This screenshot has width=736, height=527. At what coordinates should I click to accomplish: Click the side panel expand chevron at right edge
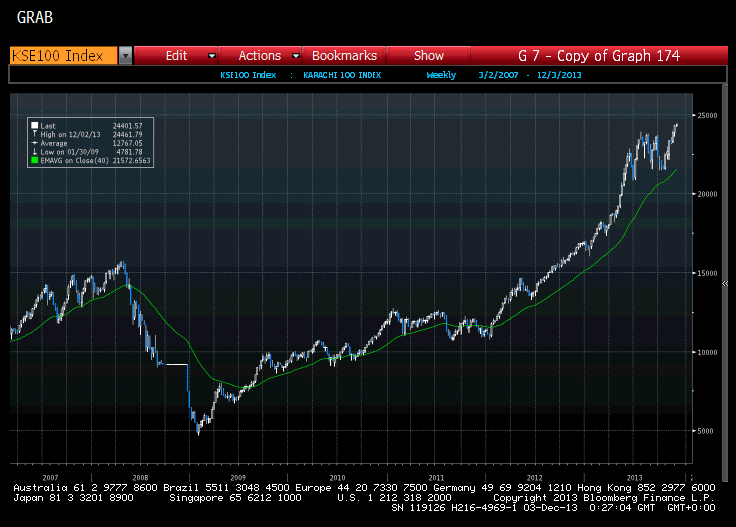pos(725,283)
